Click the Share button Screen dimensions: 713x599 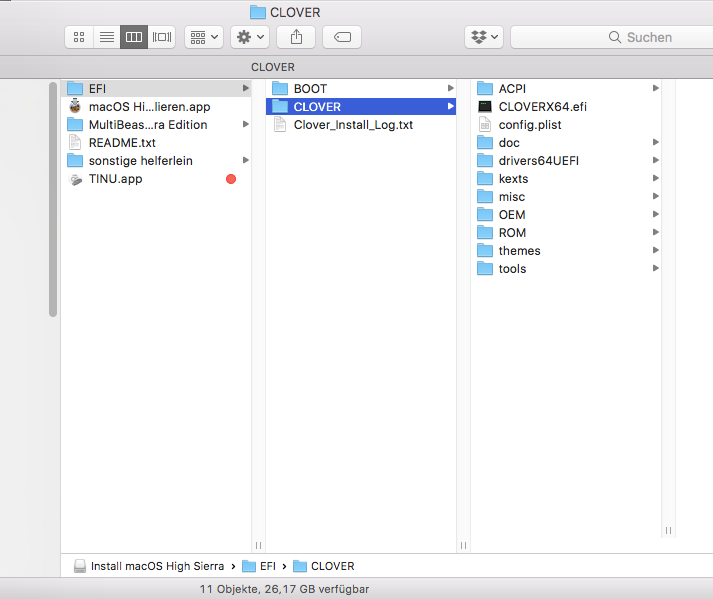coord(296,37)
